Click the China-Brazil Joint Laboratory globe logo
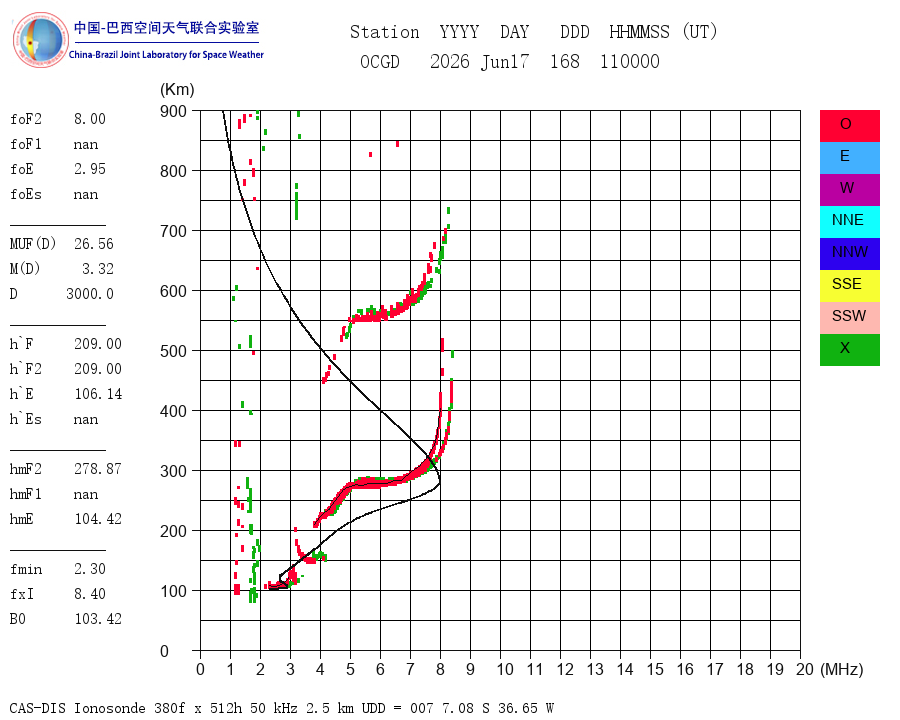The height and width of the screenshot is (720, 900). (40, 40)
